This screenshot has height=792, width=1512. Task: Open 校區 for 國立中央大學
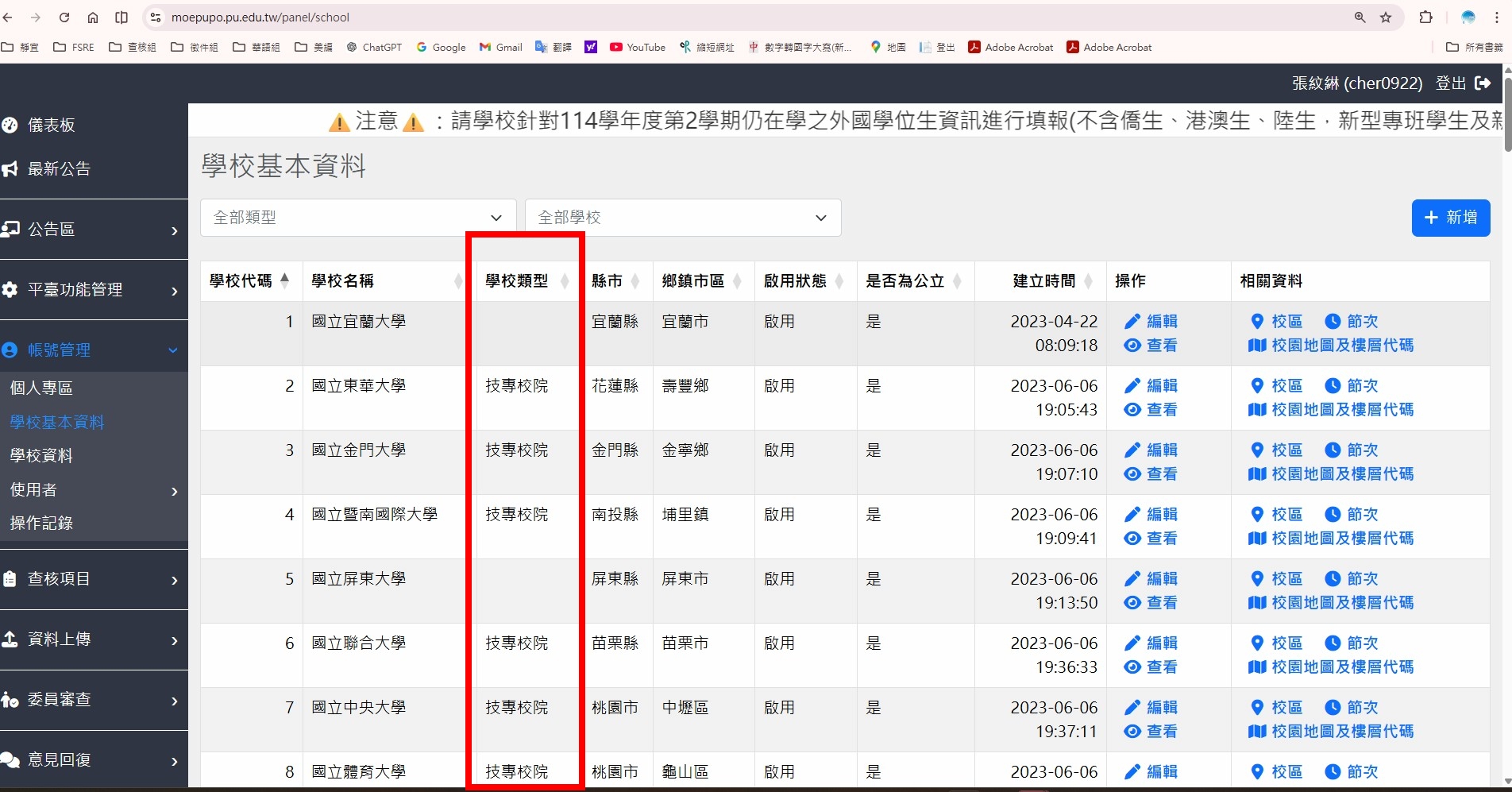(1277, 707)
